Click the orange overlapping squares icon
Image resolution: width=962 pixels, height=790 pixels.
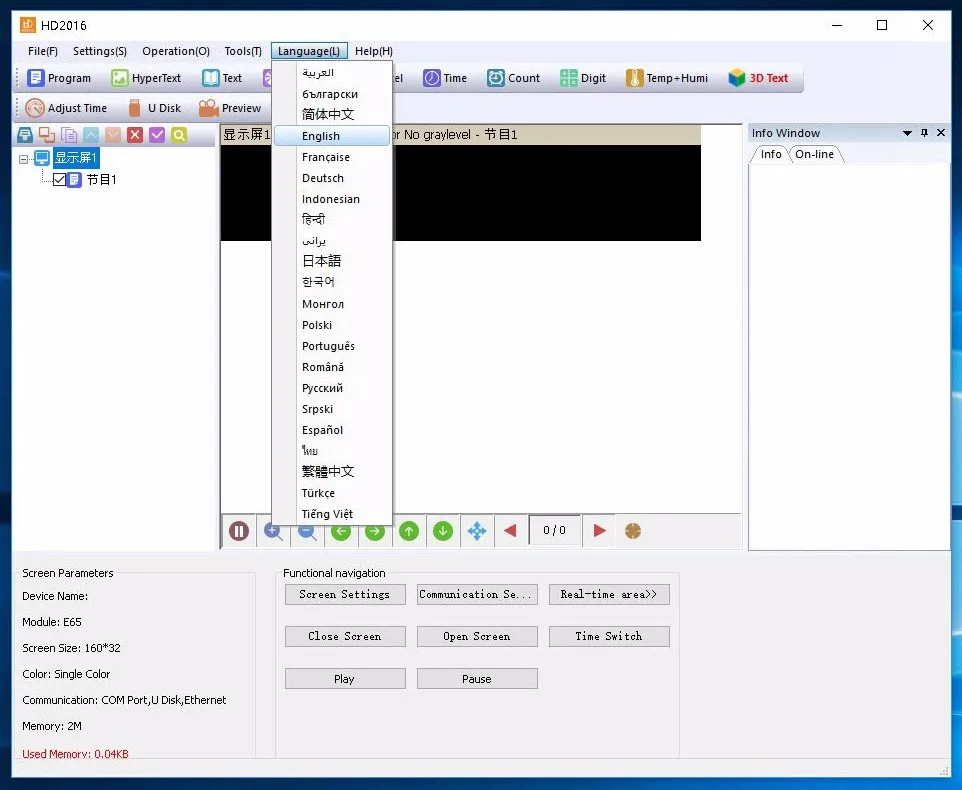tap(47, 135)
